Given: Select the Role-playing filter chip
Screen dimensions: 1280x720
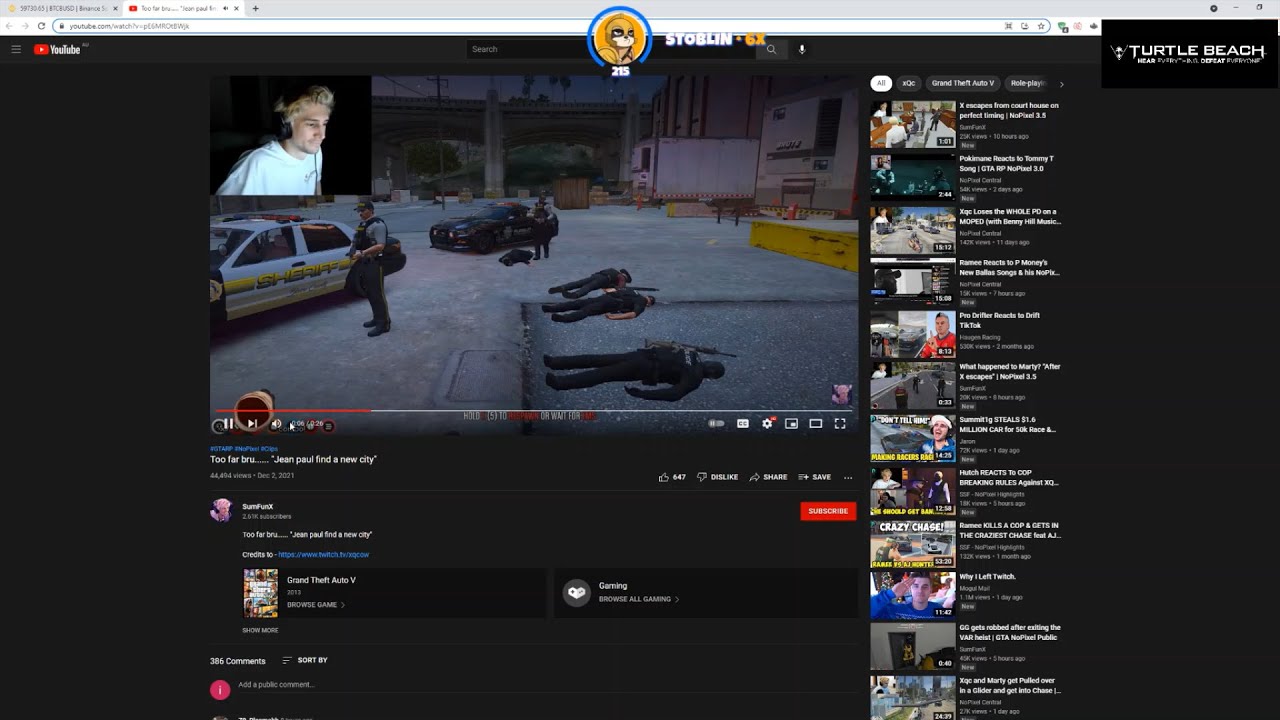Looking at the screenshot, I should tap(1027, 83).
